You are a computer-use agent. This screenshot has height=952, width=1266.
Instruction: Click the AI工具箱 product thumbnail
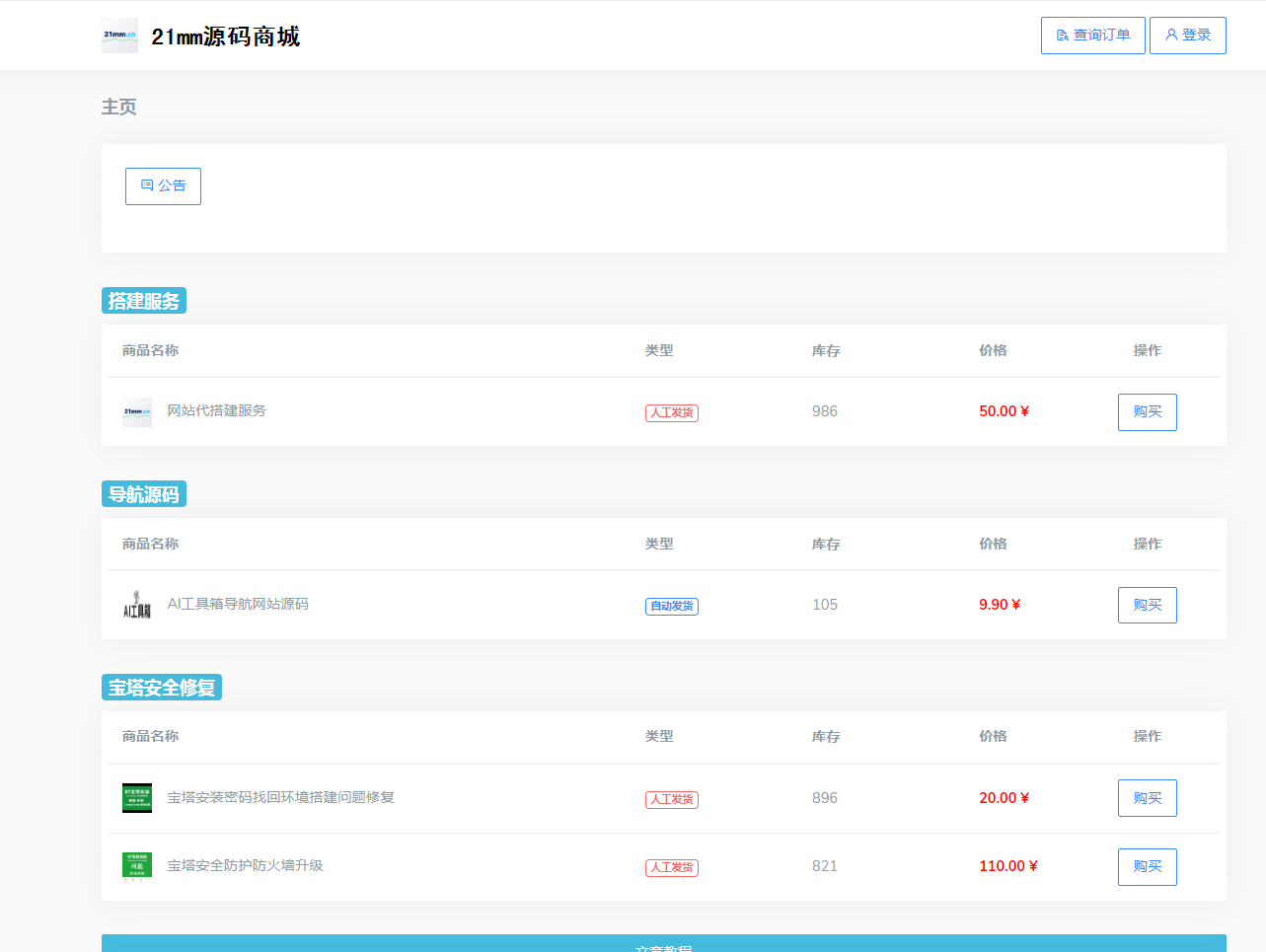click(x=137, y=605)
